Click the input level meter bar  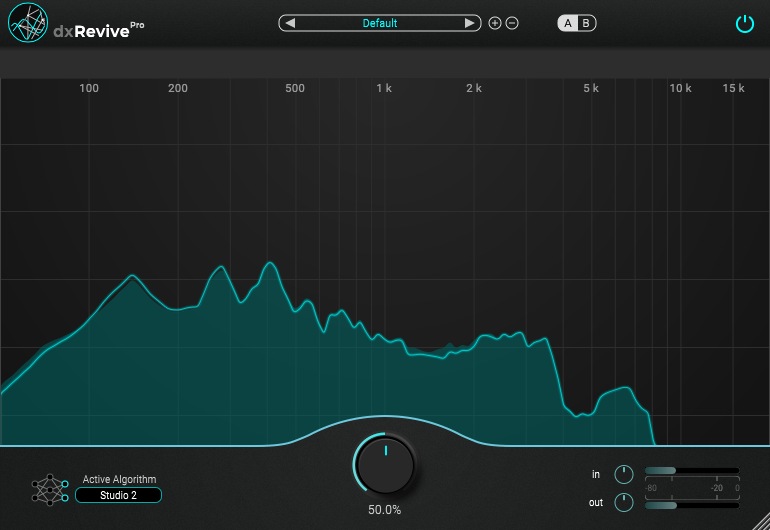point(691,470)
